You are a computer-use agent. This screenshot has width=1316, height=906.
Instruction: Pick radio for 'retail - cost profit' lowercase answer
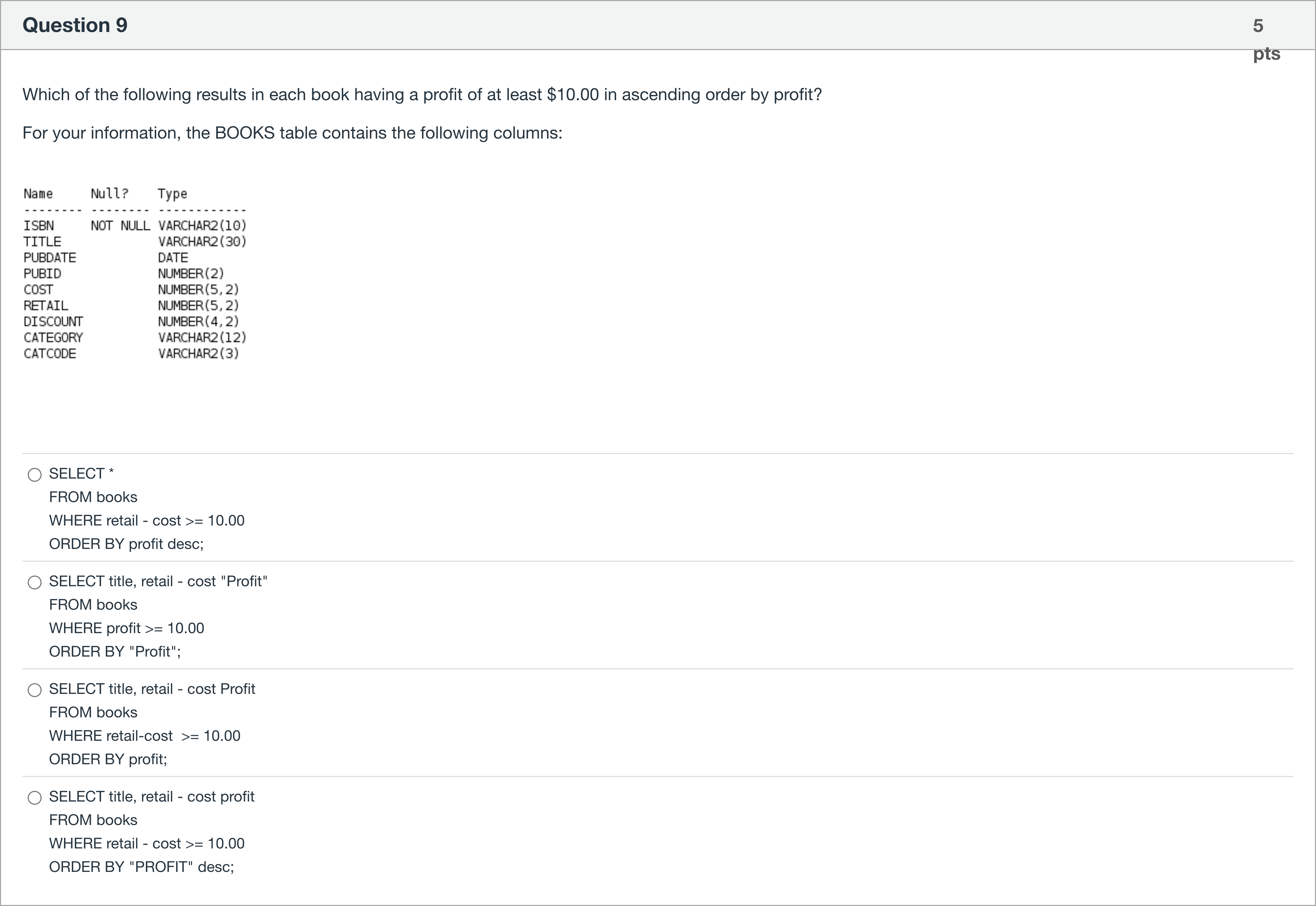click(35, 798)
